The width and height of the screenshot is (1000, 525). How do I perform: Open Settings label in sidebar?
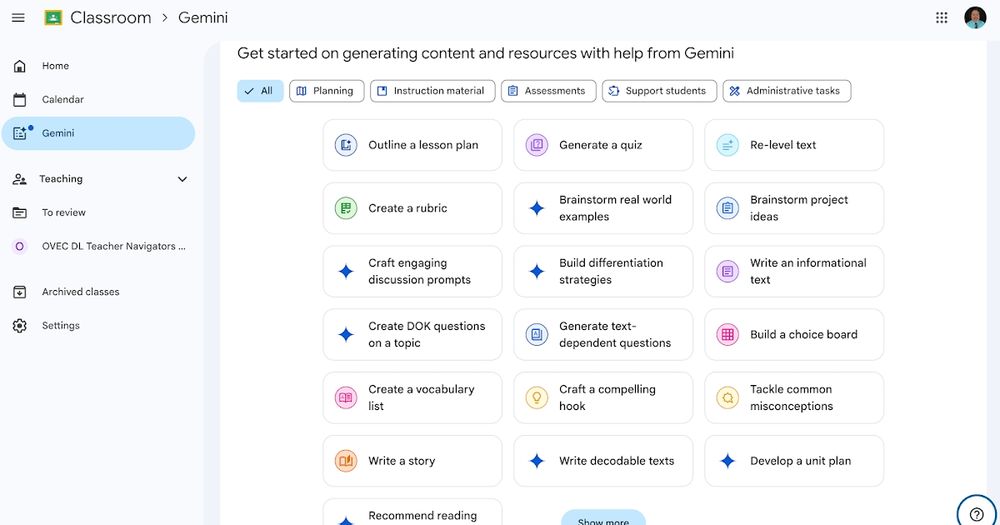coord(61,325)
